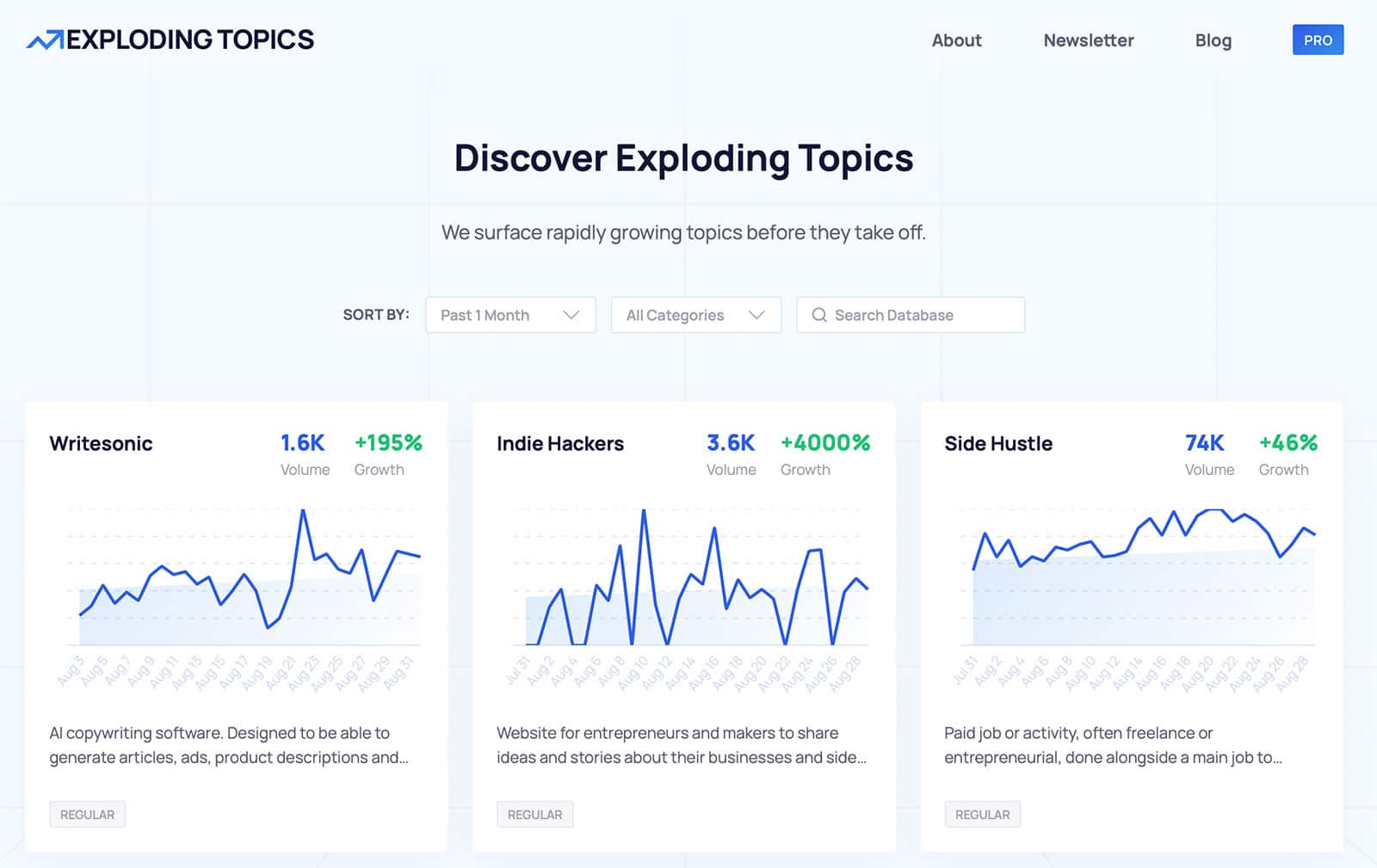Click the 1.6K volume value
1377x868 pixels.
click(x=303, y=443)
